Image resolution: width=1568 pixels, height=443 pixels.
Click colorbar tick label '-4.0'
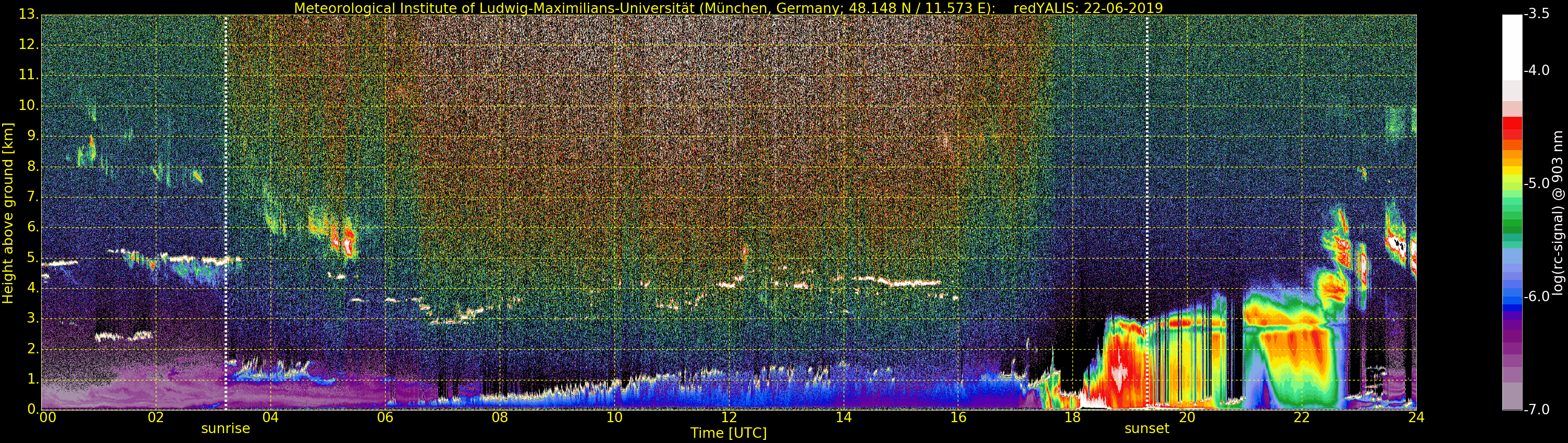click(1538, 70)
